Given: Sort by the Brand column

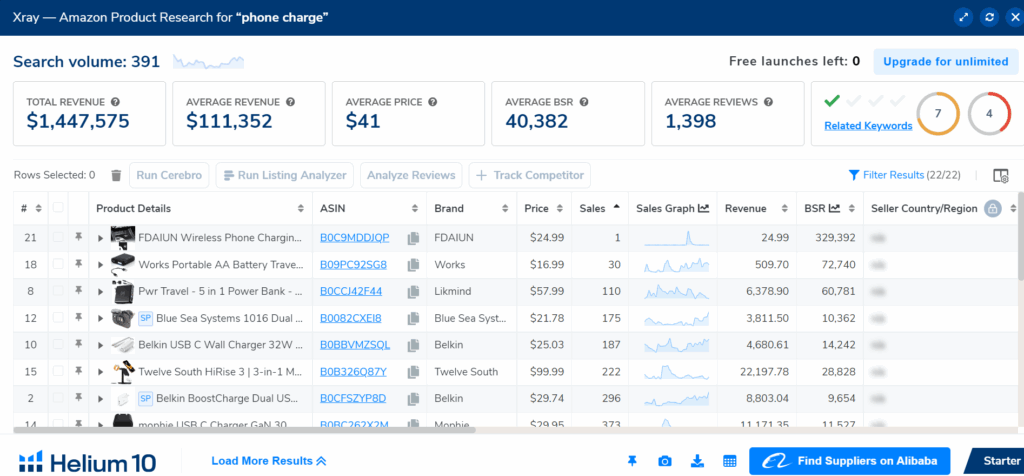Looking at the screenshot, I should point(505,209).
